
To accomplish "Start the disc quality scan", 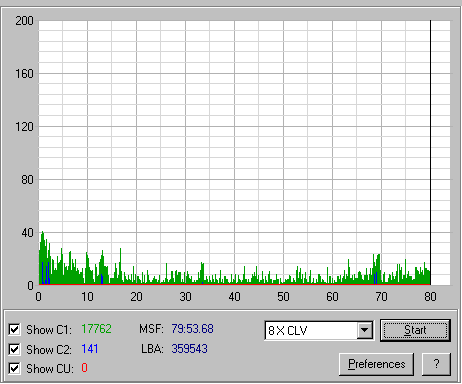I will pyautogui.click(x=415, y=330).
